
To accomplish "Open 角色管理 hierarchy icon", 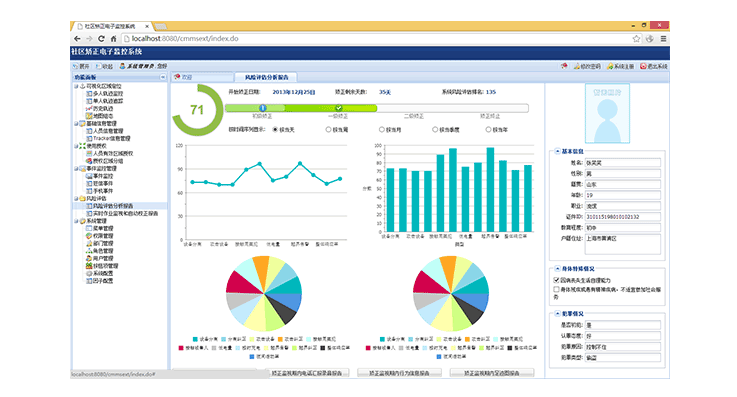I will [89, 251].
